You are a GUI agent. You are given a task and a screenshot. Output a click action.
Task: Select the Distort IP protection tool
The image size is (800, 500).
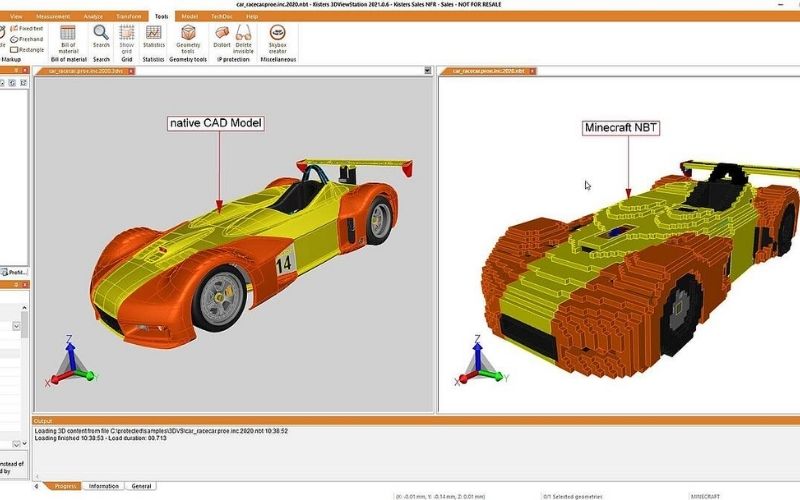click(x=222, y=36)
